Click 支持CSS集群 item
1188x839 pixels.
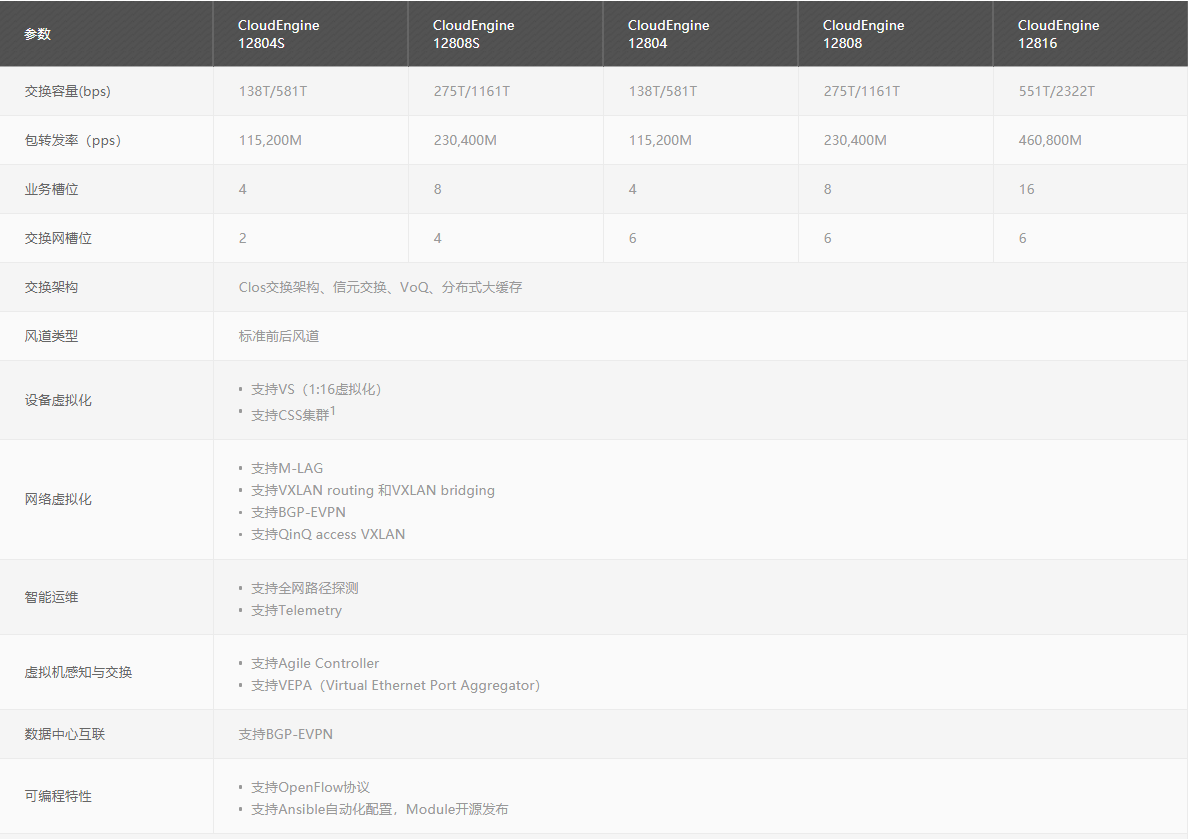[x=292, y=414]
